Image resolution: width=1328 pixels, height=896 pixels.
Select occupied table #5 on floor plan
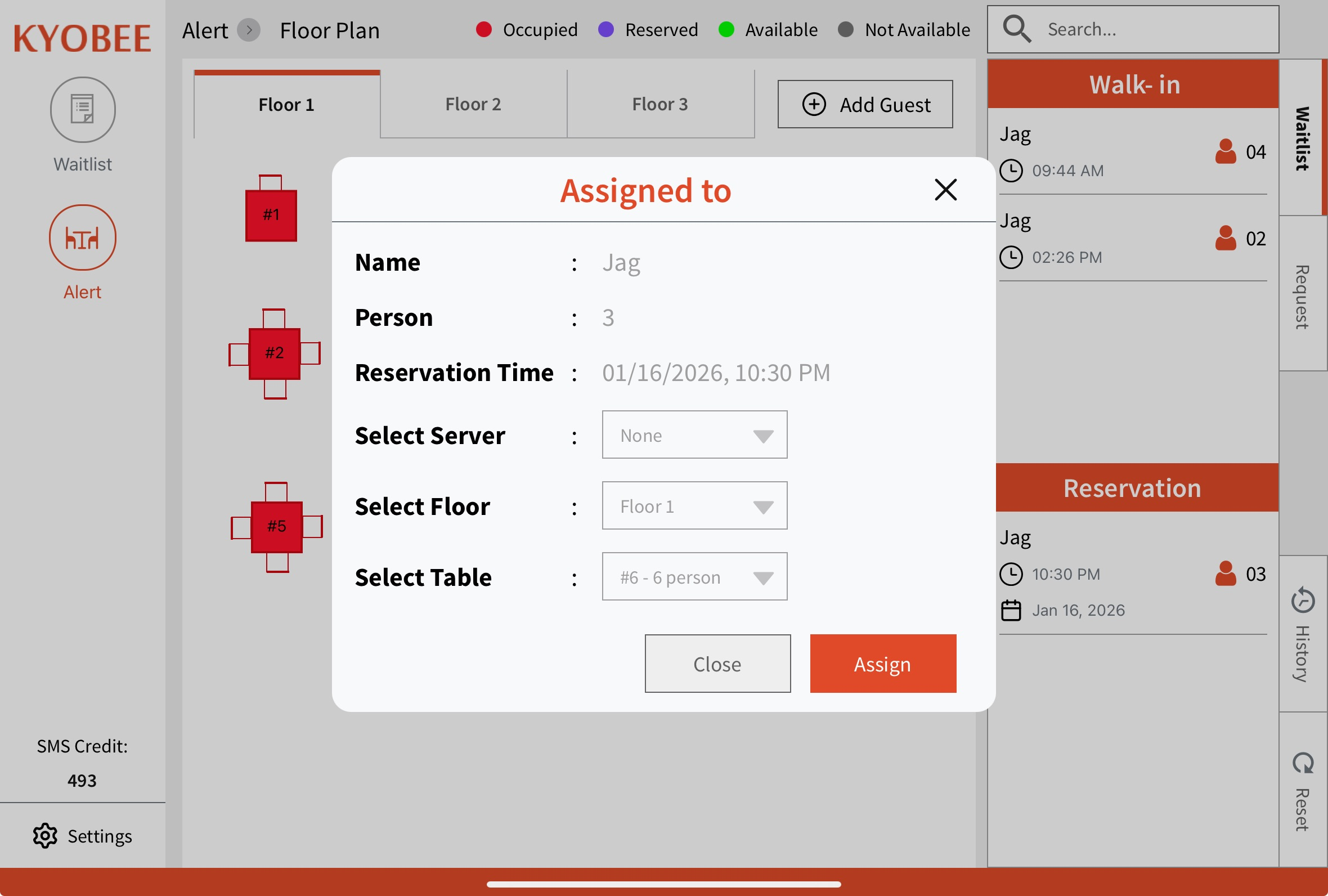276,526
